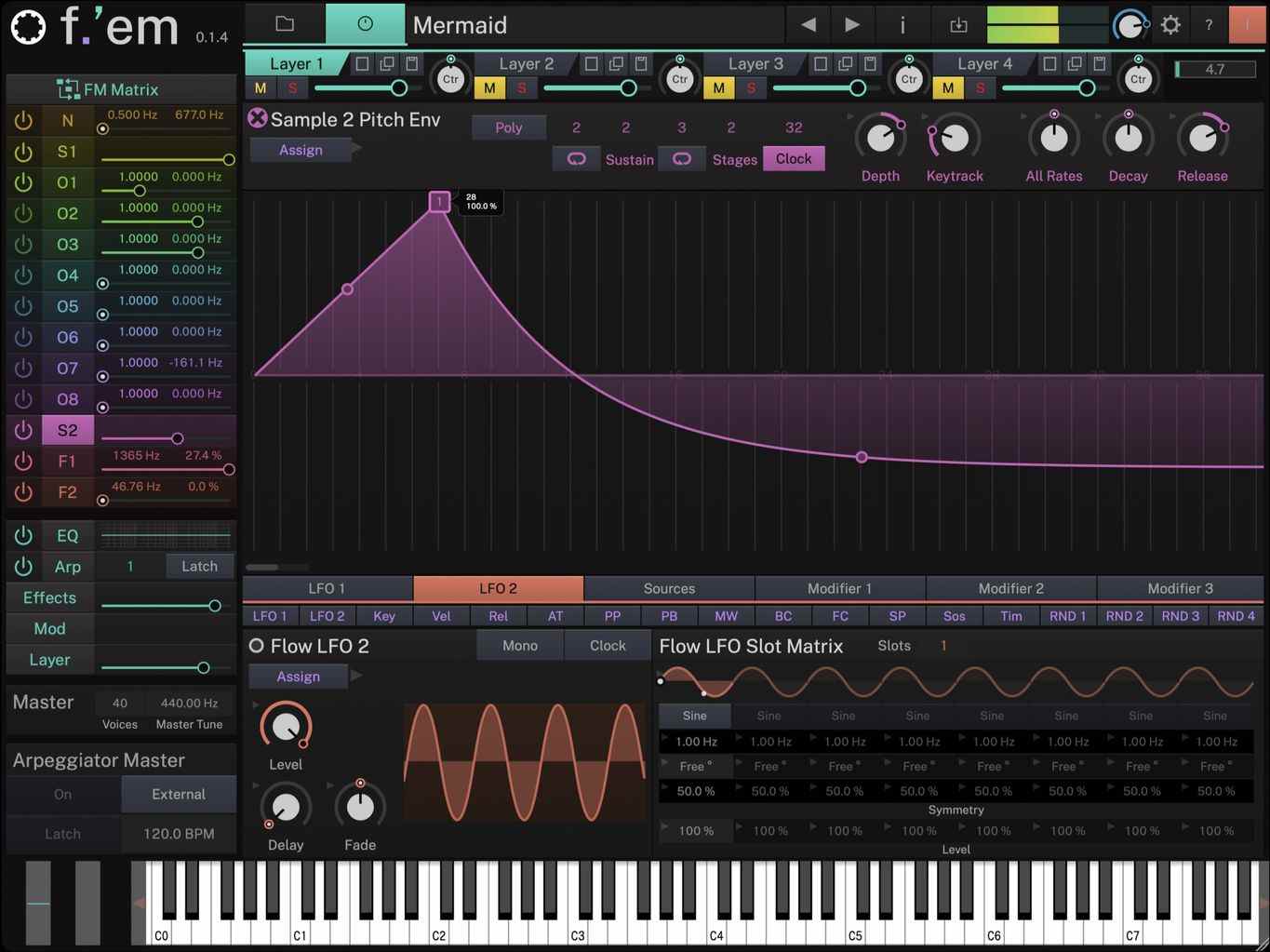Click the save preset download icon
The image size is (1270, 952).
(x=958, y=25)
